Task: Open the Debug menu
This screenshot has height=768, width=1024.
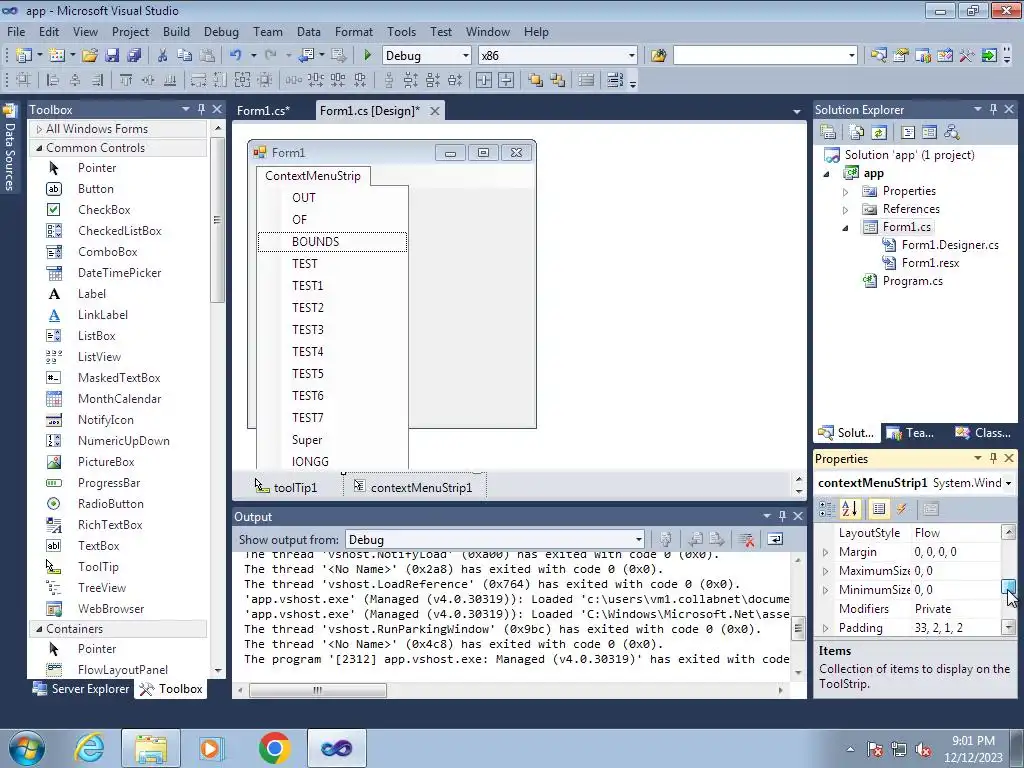Action: point(221,31)
